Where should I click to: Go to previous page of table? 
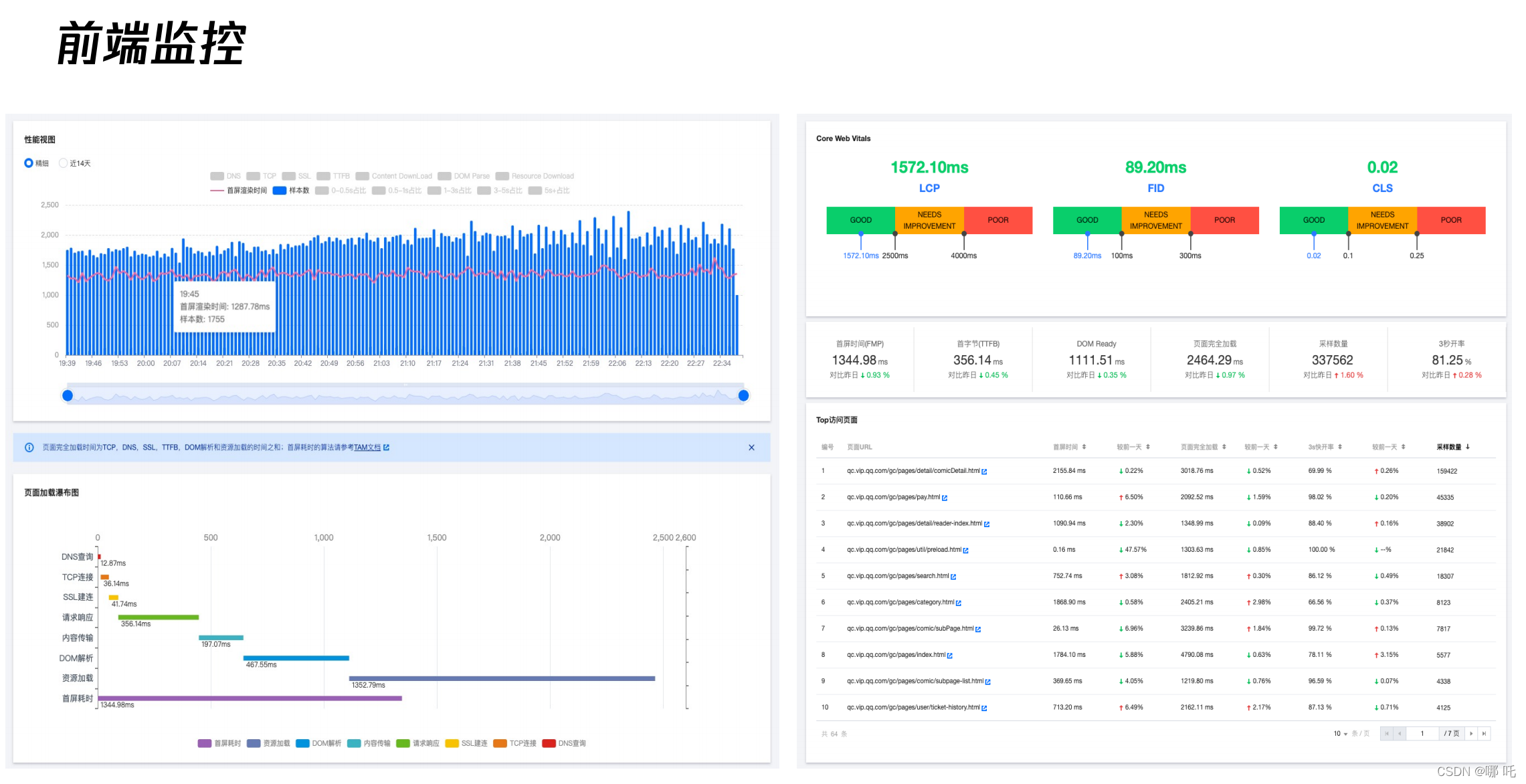[1400, 734]
